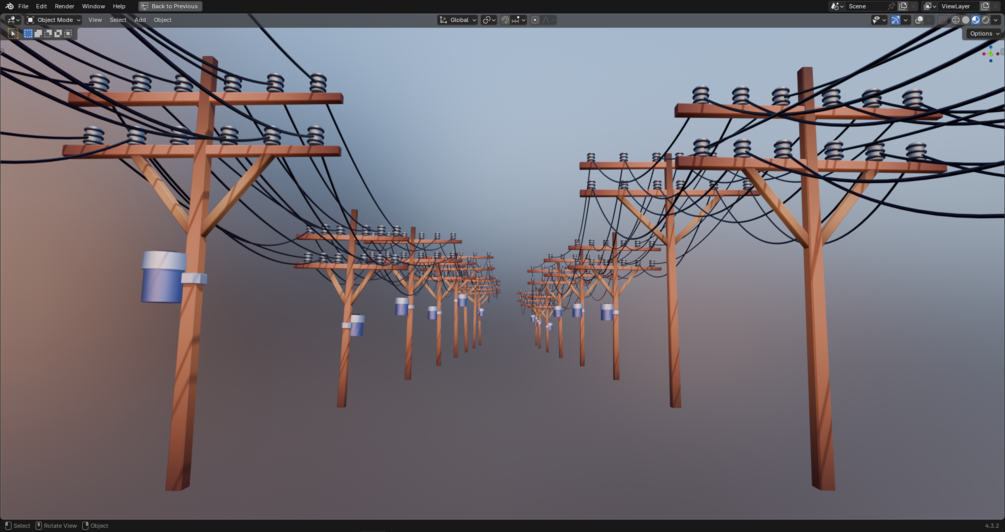Choose the Invert Selection mode icon
The image size is (1005, 532).
(58, 33)
